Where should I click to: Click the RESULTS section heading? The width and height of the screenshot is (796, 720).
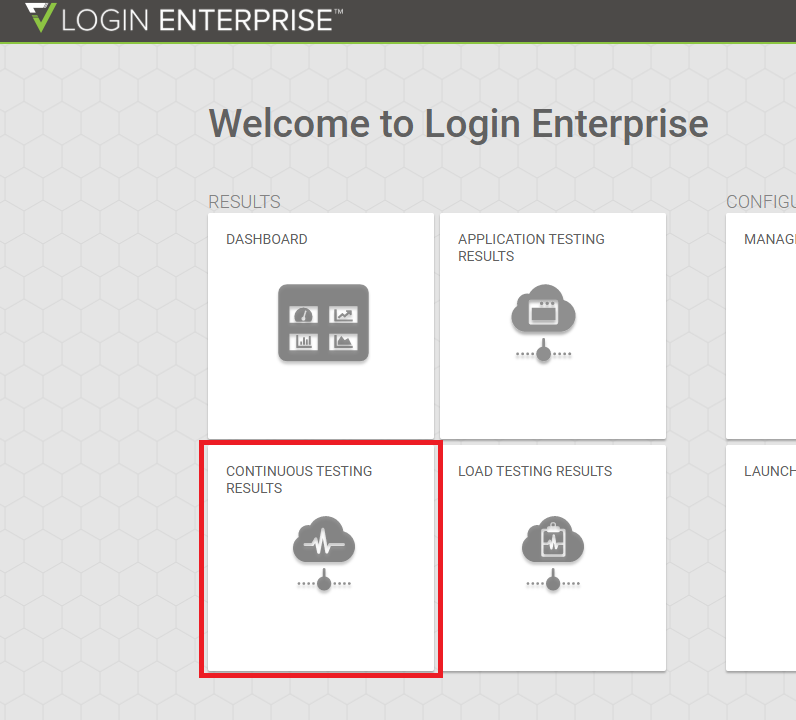tap(244, 202)
